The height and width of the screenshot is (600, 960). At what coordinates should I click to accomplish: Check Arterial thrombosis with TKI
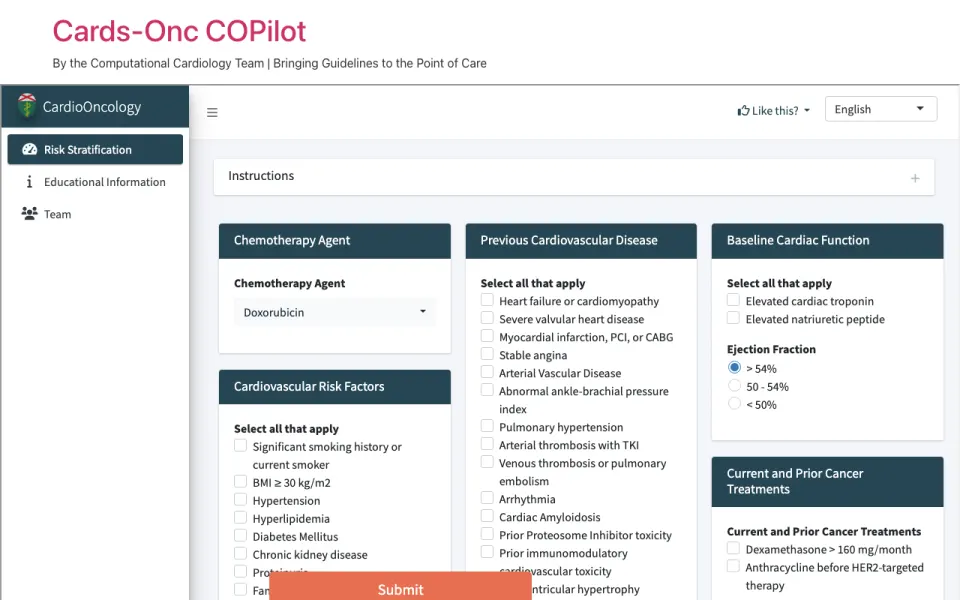[487, 444]
